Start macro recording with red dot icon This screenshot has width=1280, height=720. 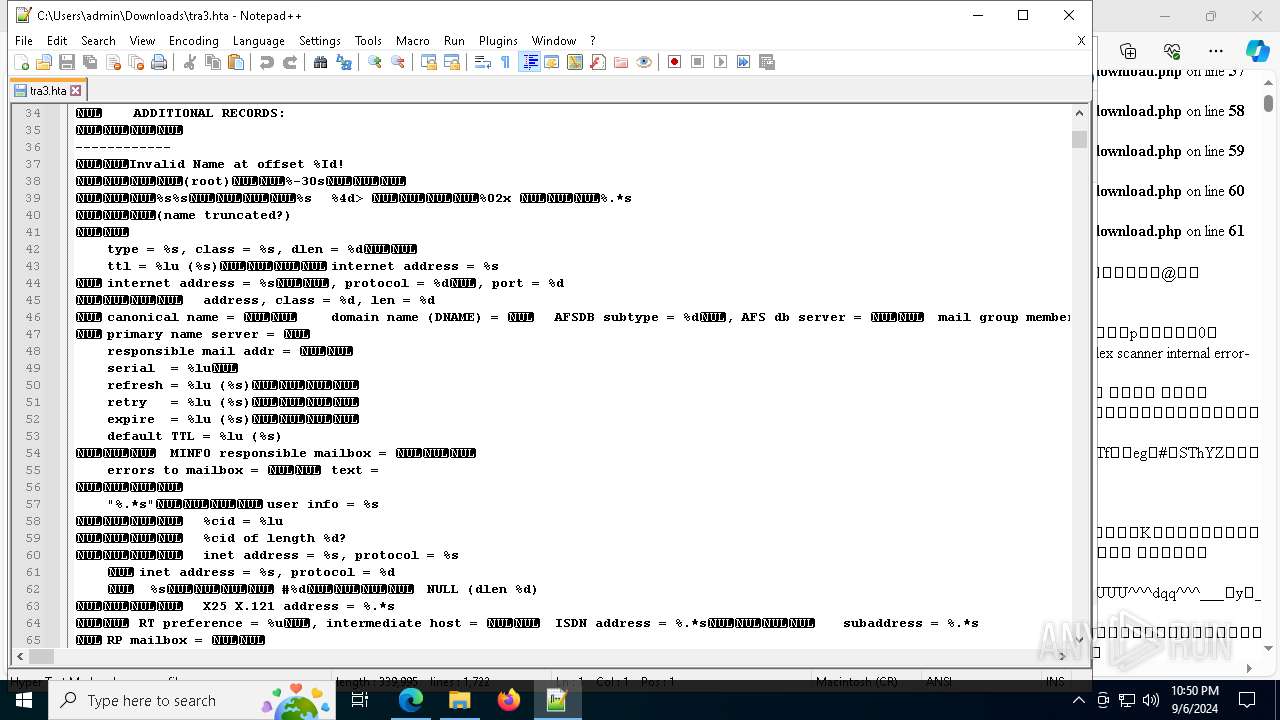tap(675, 62)
